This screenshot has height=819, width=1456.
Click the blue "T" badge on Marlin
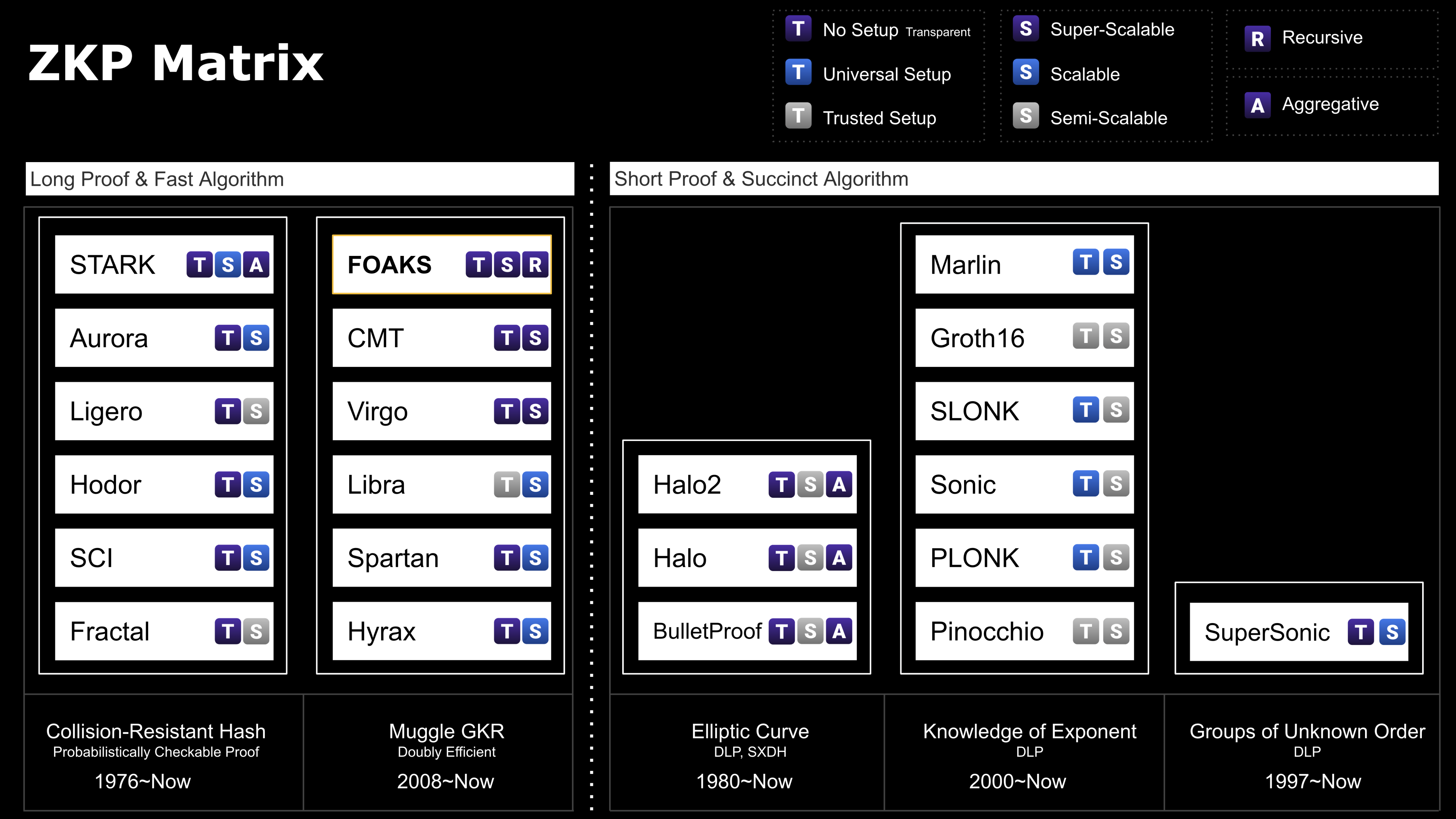pos(1085,262)
